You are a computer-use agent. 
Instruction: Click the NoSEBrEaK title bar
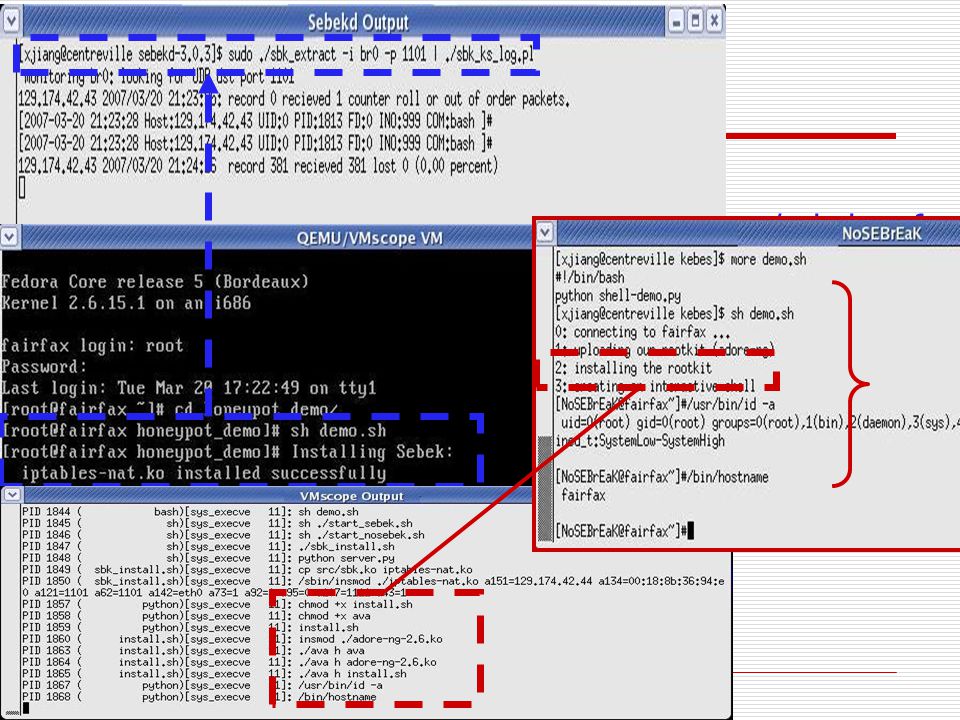coord(881,233)
